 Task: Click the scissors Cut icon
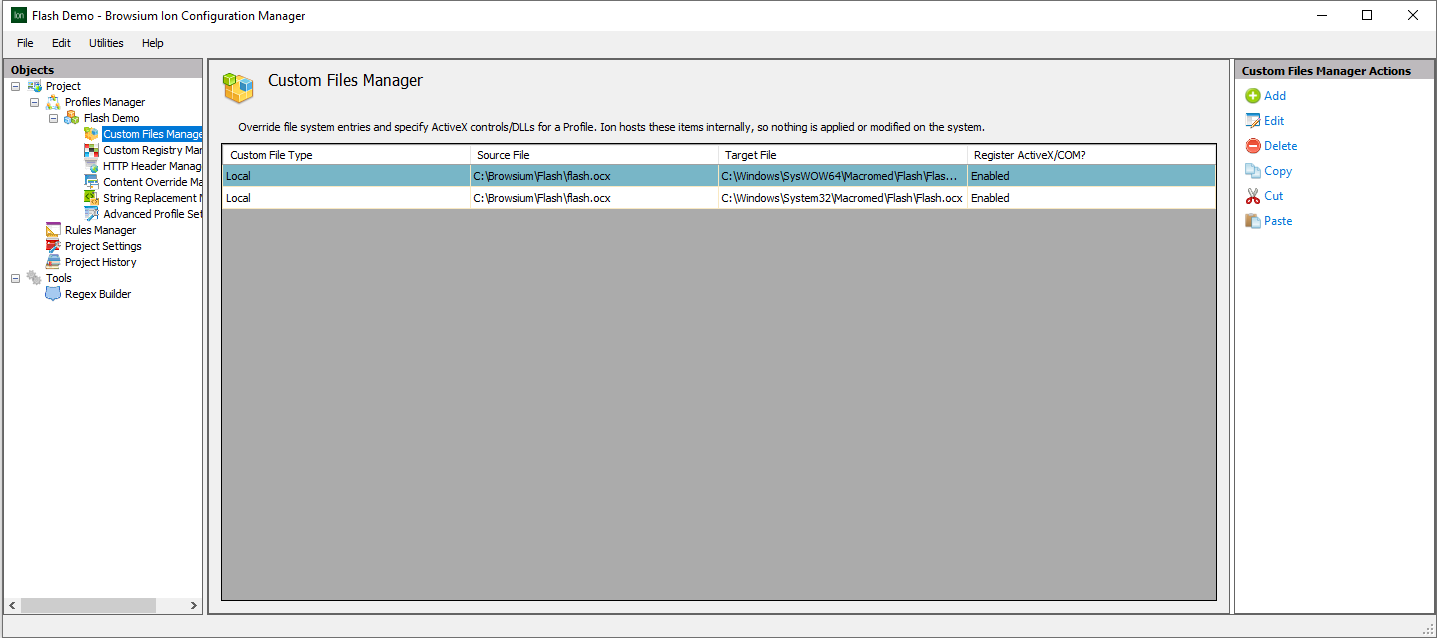1252,196
